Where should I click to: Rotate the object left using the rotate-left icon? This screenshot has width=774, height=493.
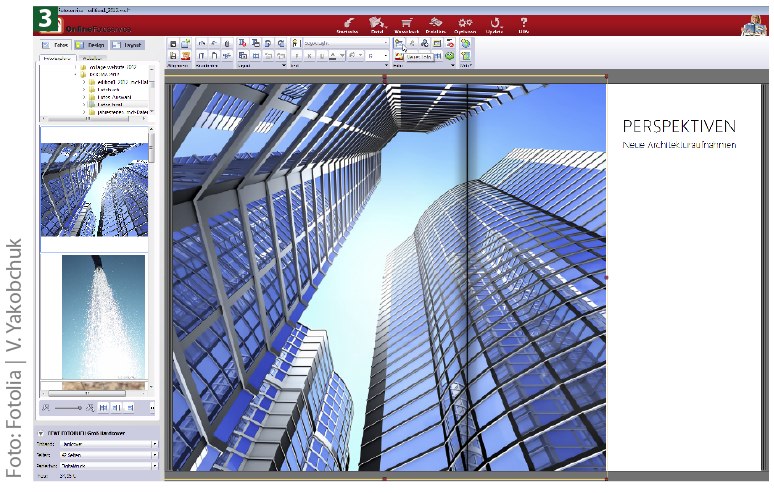(x=268, y=43)
